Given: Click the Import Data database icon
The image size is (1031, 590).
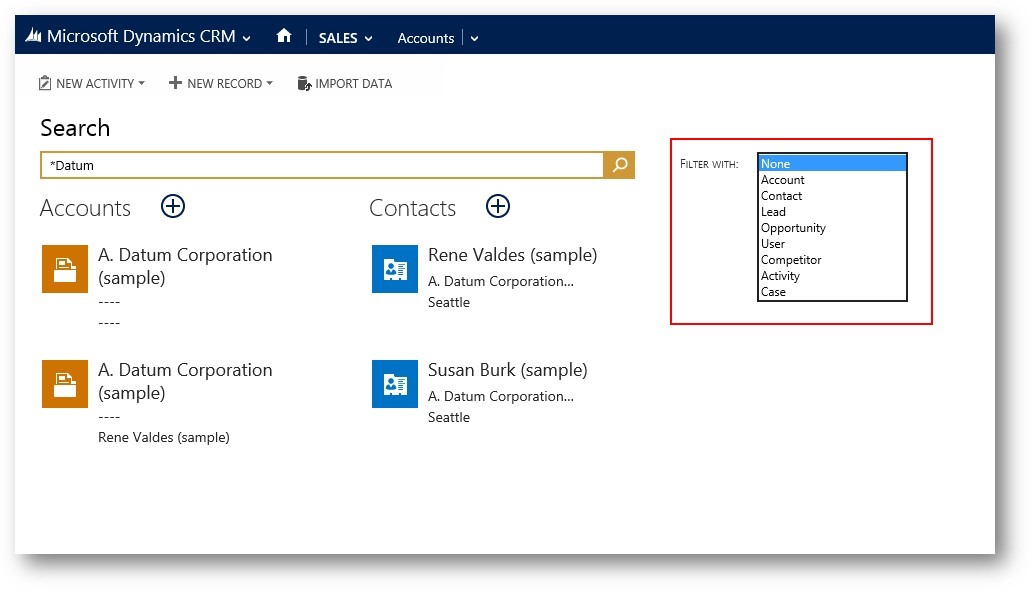Looking at the screenshot, I should pos(304,83).
